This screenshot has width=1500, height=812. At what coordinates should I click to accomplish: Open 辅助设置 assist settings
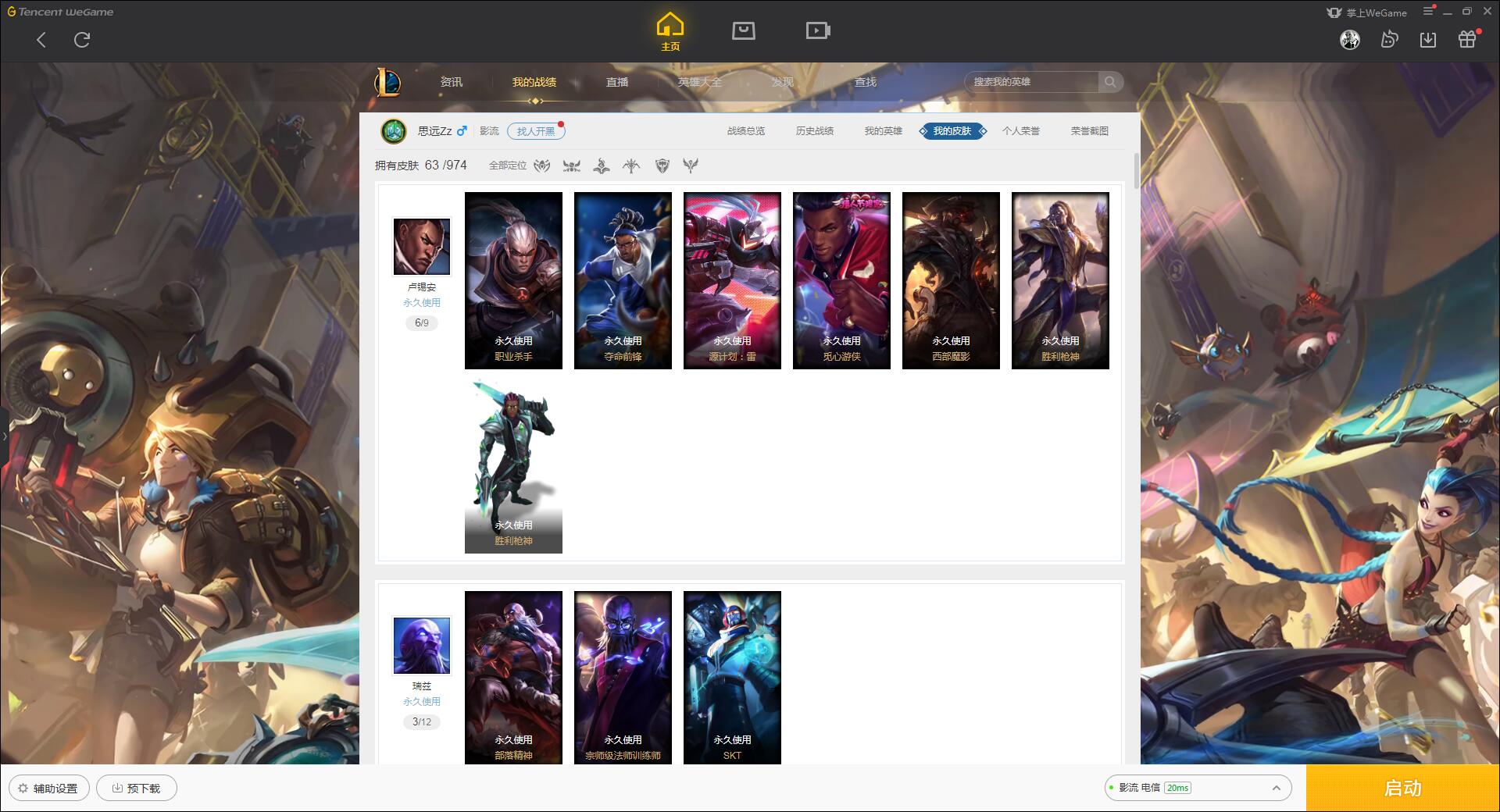pos(49,789)
